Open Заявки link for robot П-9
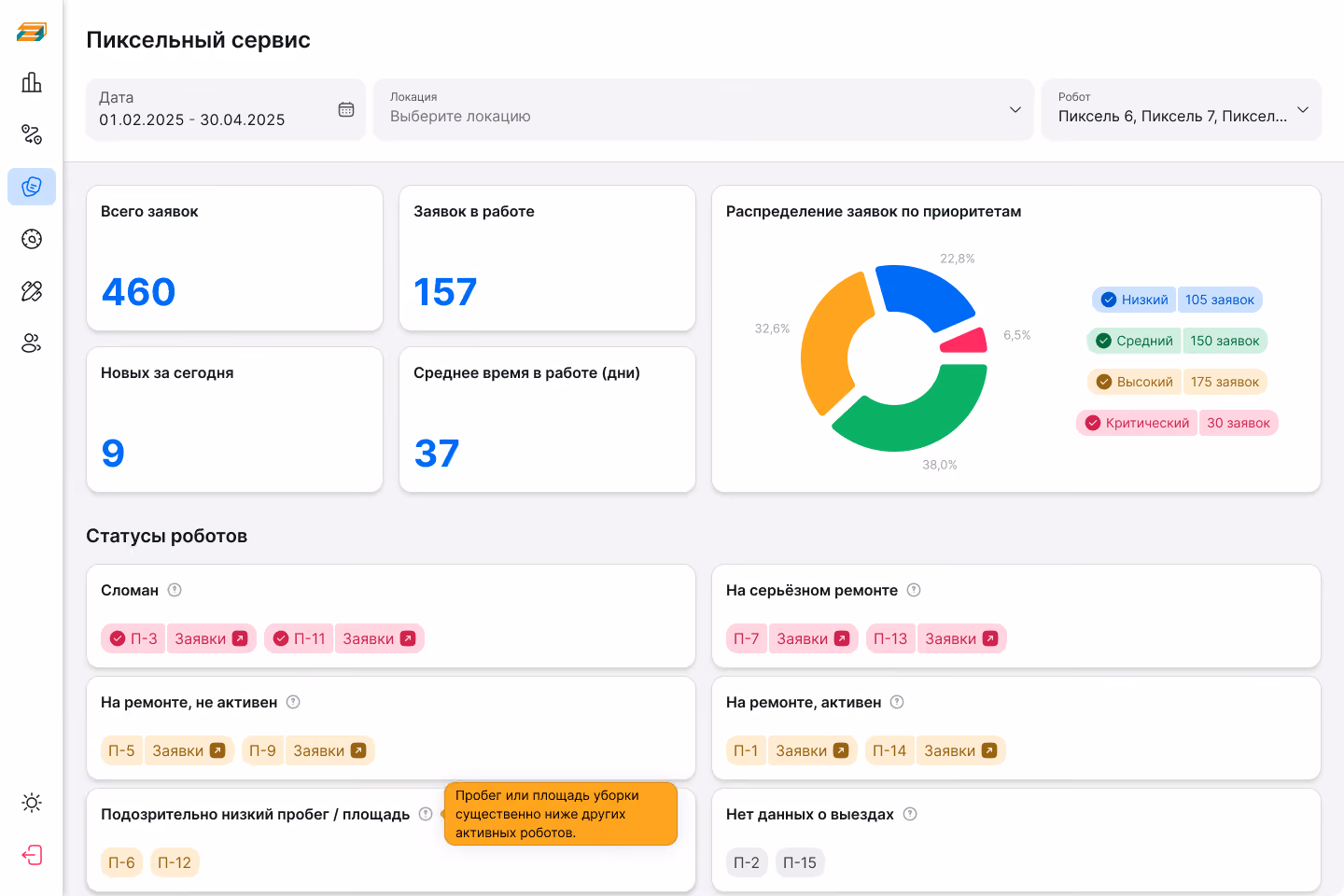The width and height of the screenshot is (1344, 896). coord(330,750)
